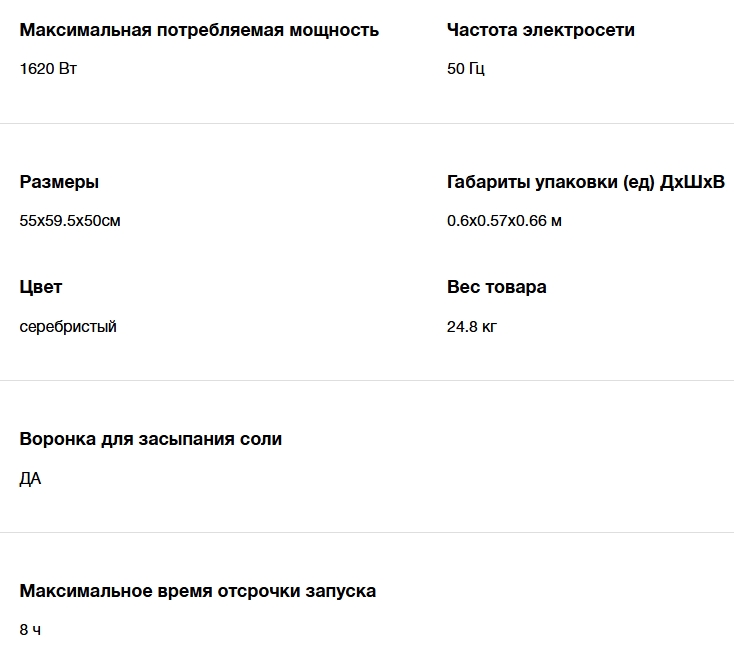Select the '0.6x0.57x0.66 м' packaging value
The image size is (734, 666).
pyautogui.click(x=504, y=221)
